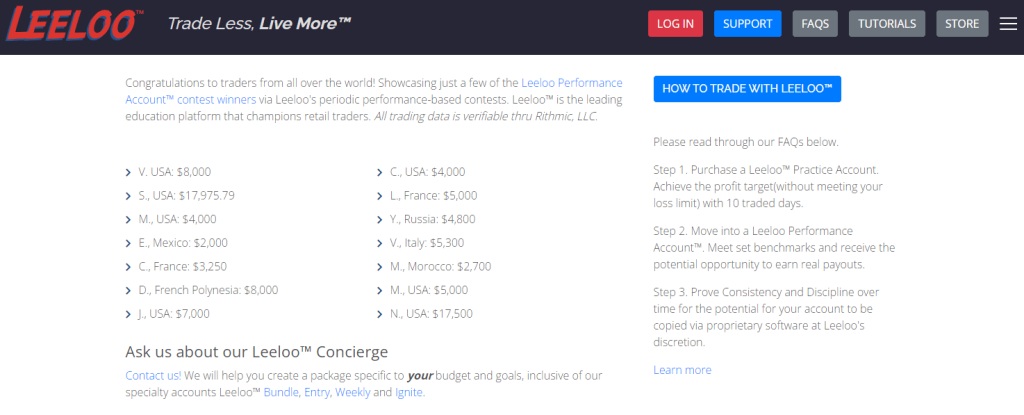The width and height of the screenshot is (1024, 415).
Task: Open the Contact us! link
Action: 153,376
